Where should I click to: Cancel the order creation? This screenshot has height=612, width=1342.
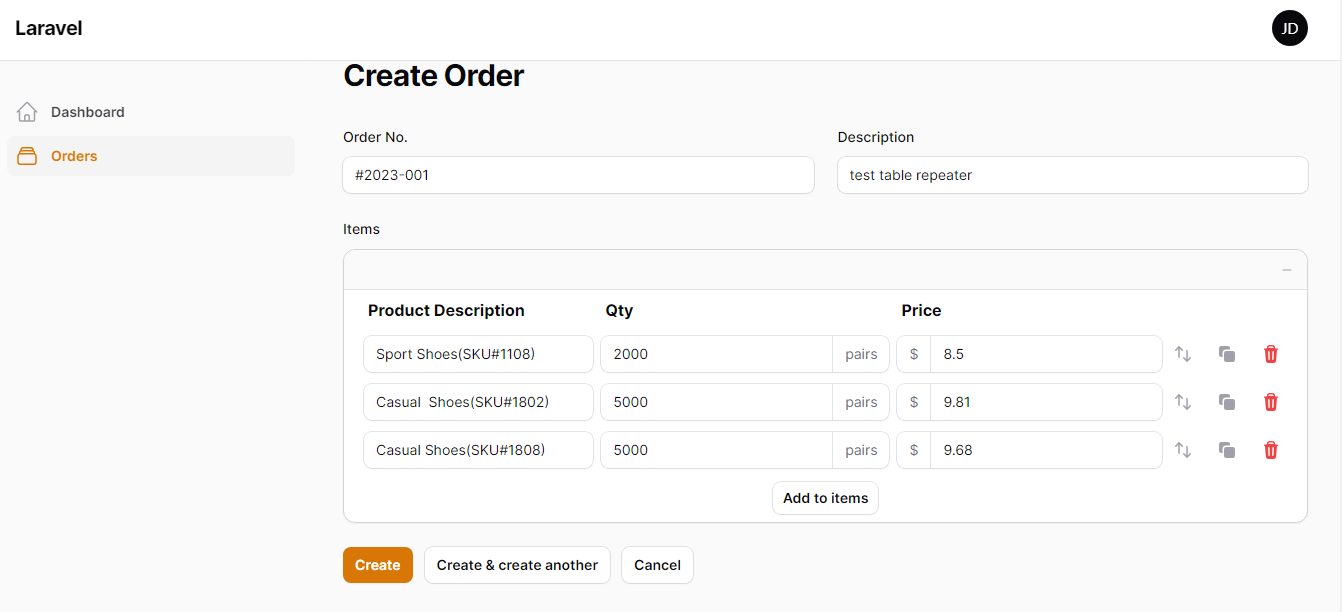point(657,565)
